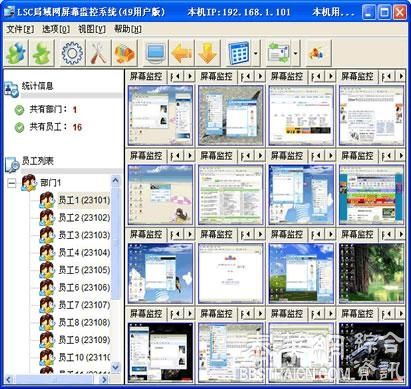
Task: Click the 共有员工 count value 16
Action: [77, 127]
